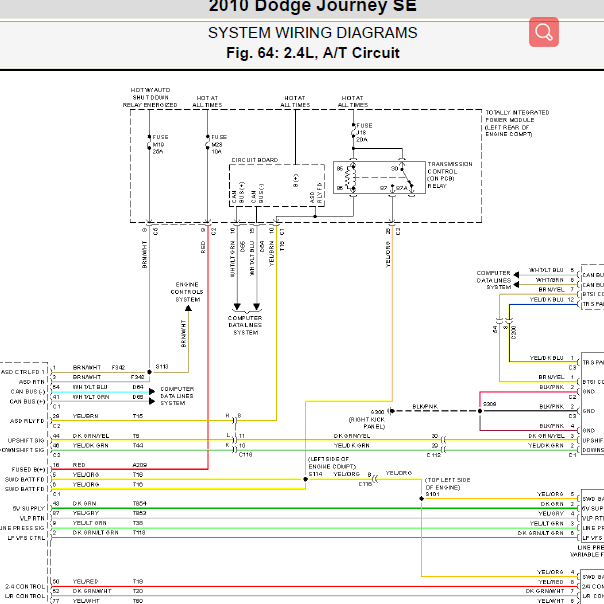This screenshot has width=604, height=604.
Task: Click the 'S114' splice label
Action: 315,474
